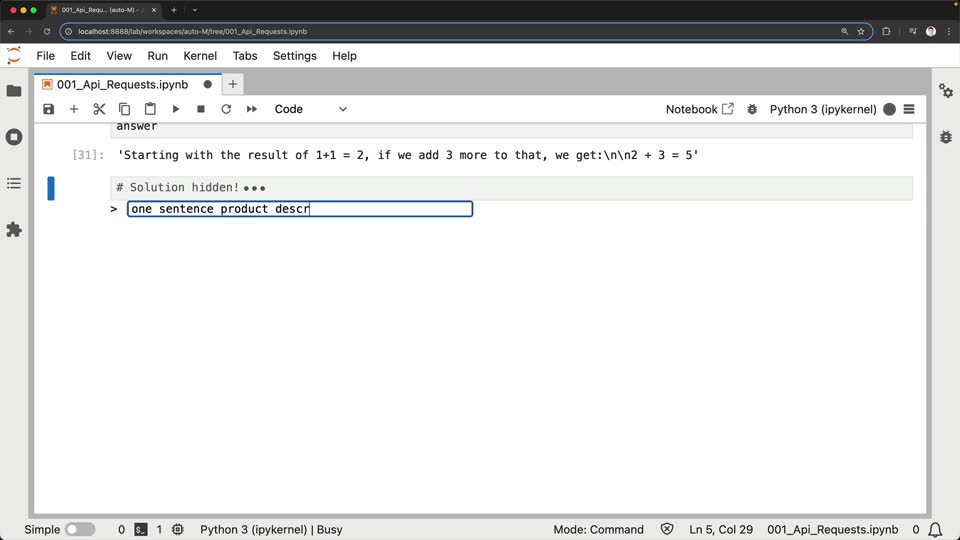Save the notebook with the disk icon
The width and height of the screenshot is (960, 540).
click(48, 109)
